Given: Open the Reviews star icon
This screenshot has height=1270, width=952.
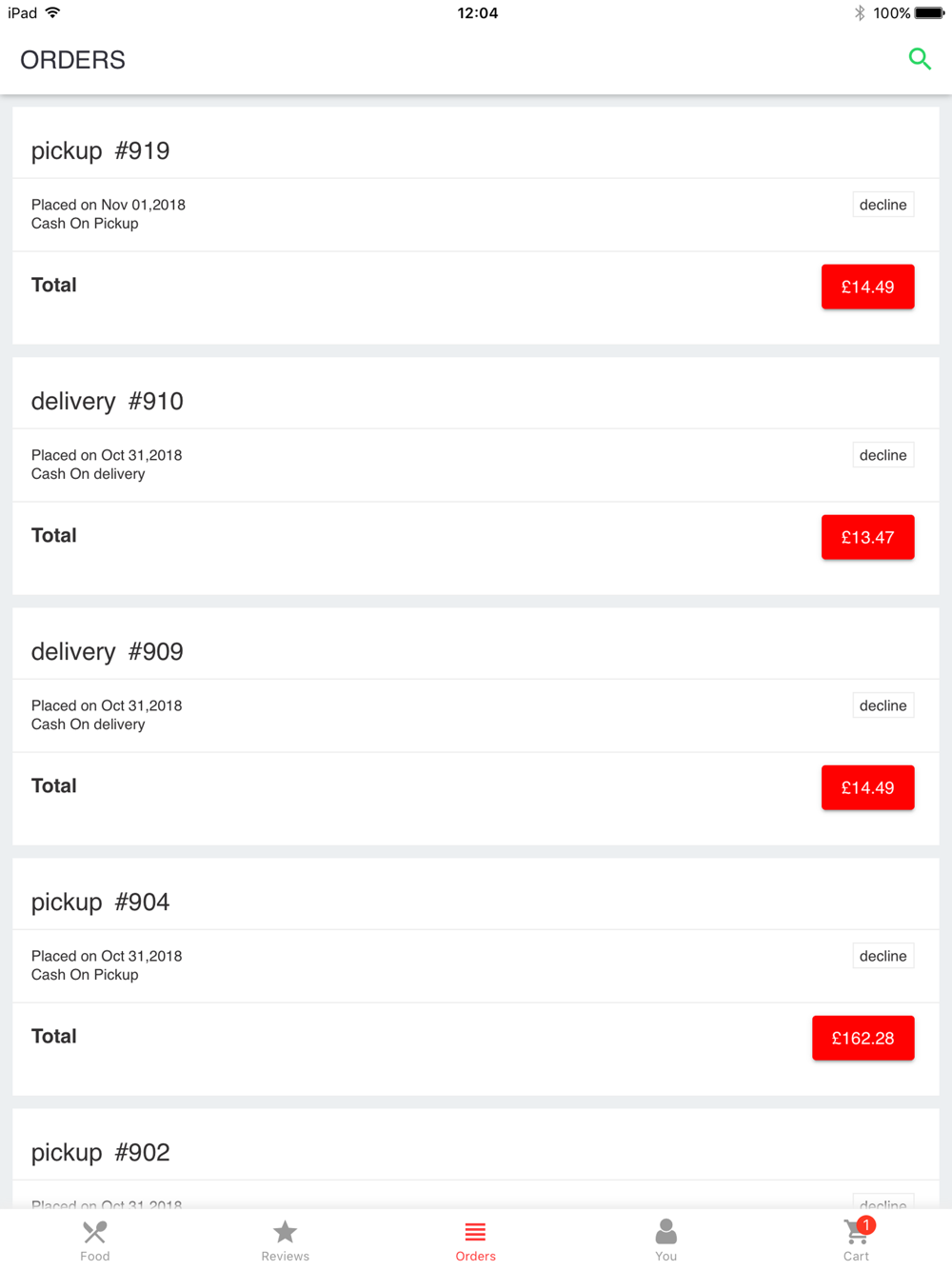Looking at the screenshot, I should pos(285,1233).
